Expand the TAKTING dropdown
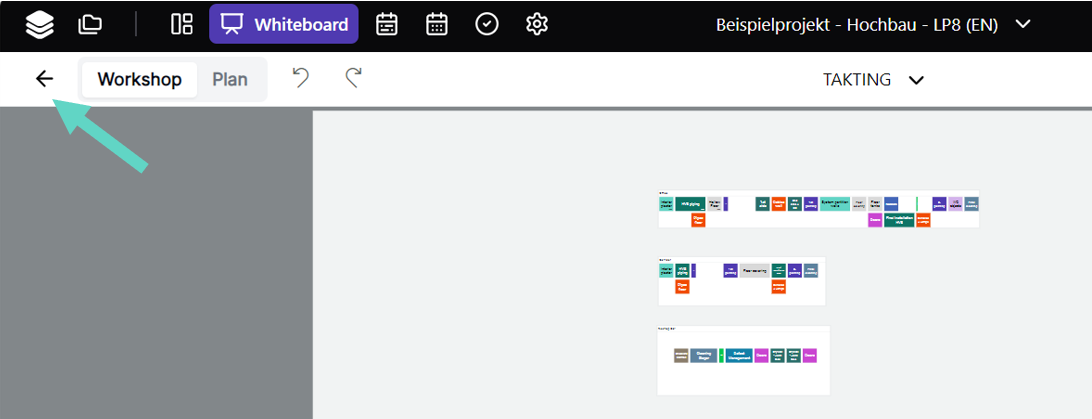This screenshot has height=419, width=1092. click(873, 80)
